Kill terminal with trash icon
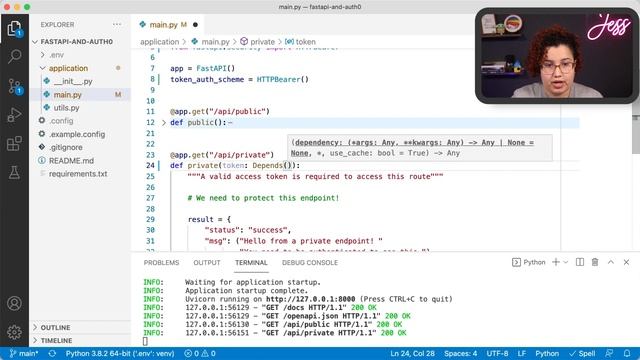640x360 pixels. coord(595,262)
